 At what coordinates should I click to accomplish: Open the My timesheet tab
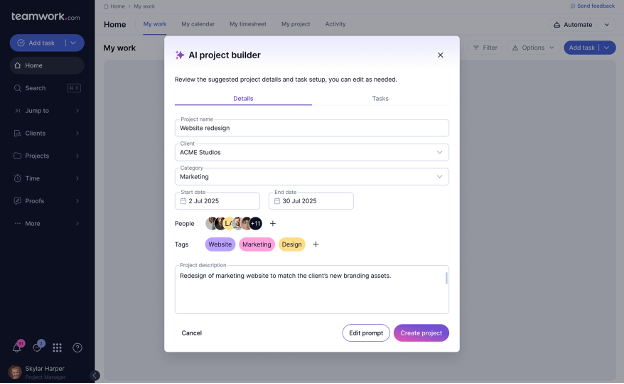(248, 24)
